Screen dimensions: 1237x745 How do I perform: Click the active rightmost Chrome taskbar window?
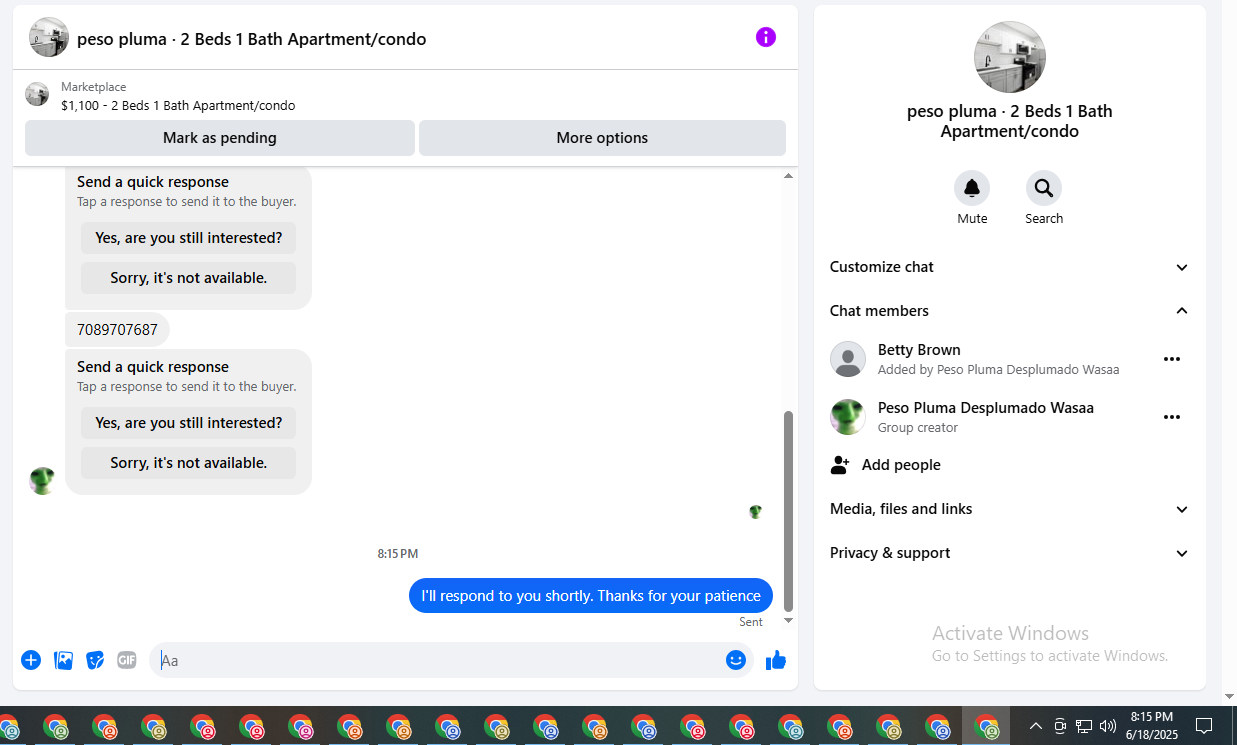coord(987,726)
